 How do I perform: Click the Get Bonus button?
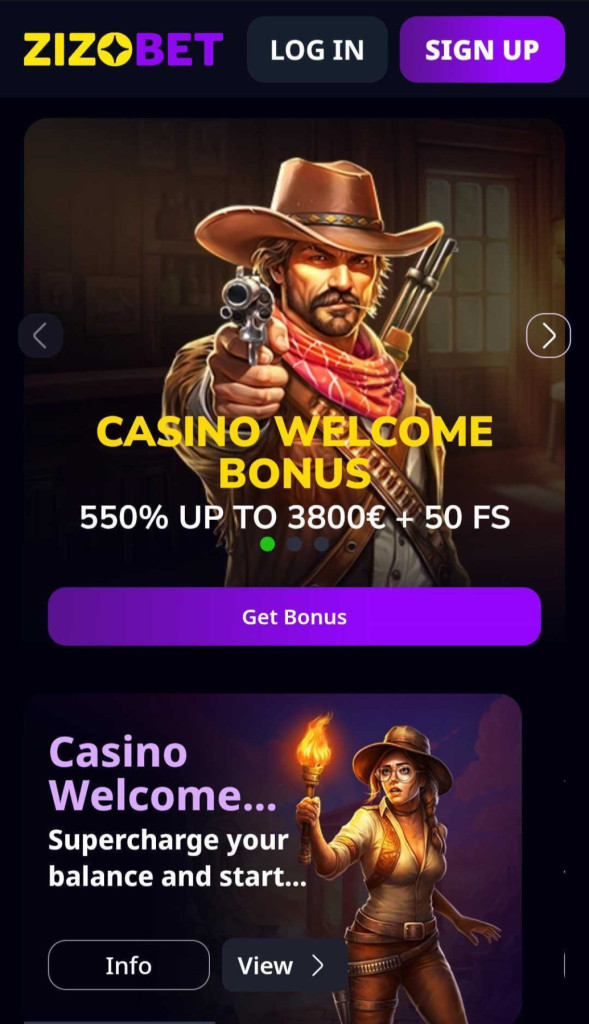pos(294,616)
